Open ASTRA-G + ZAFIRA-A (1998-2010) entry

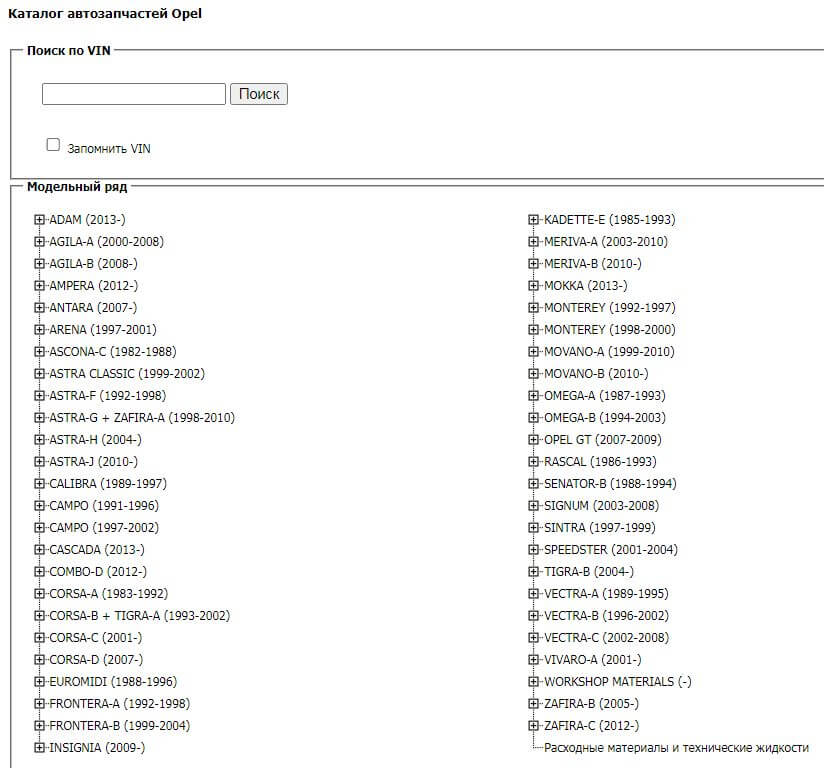142,418
